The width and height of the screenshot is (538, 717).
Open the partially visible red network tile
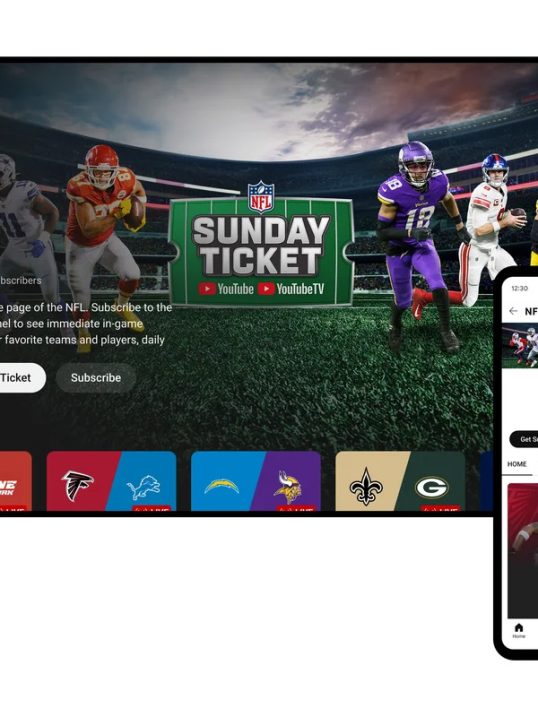click(x=16, y=481)
